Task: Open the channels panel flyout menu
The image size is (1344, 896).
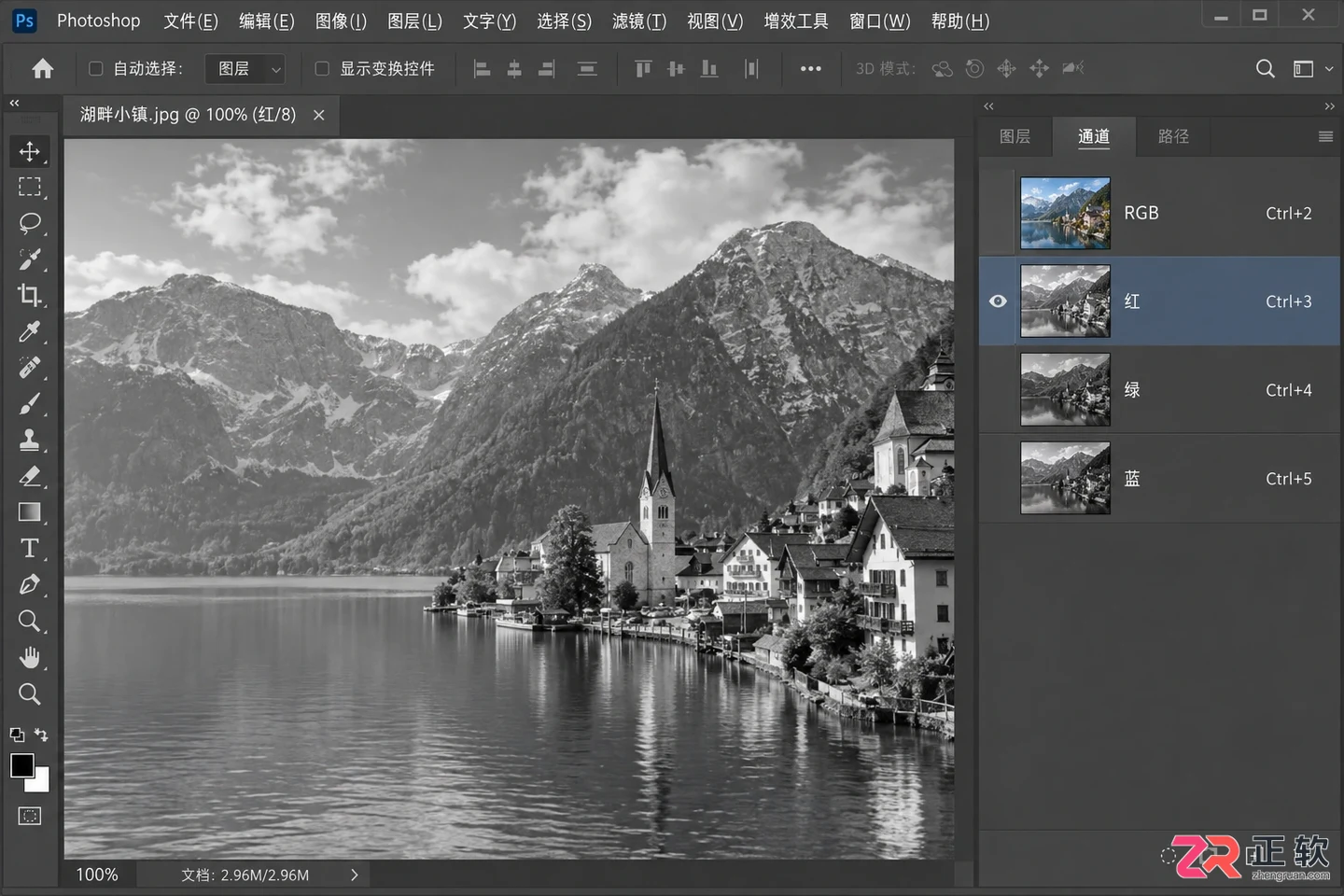Action: (x=1325, y=136)
